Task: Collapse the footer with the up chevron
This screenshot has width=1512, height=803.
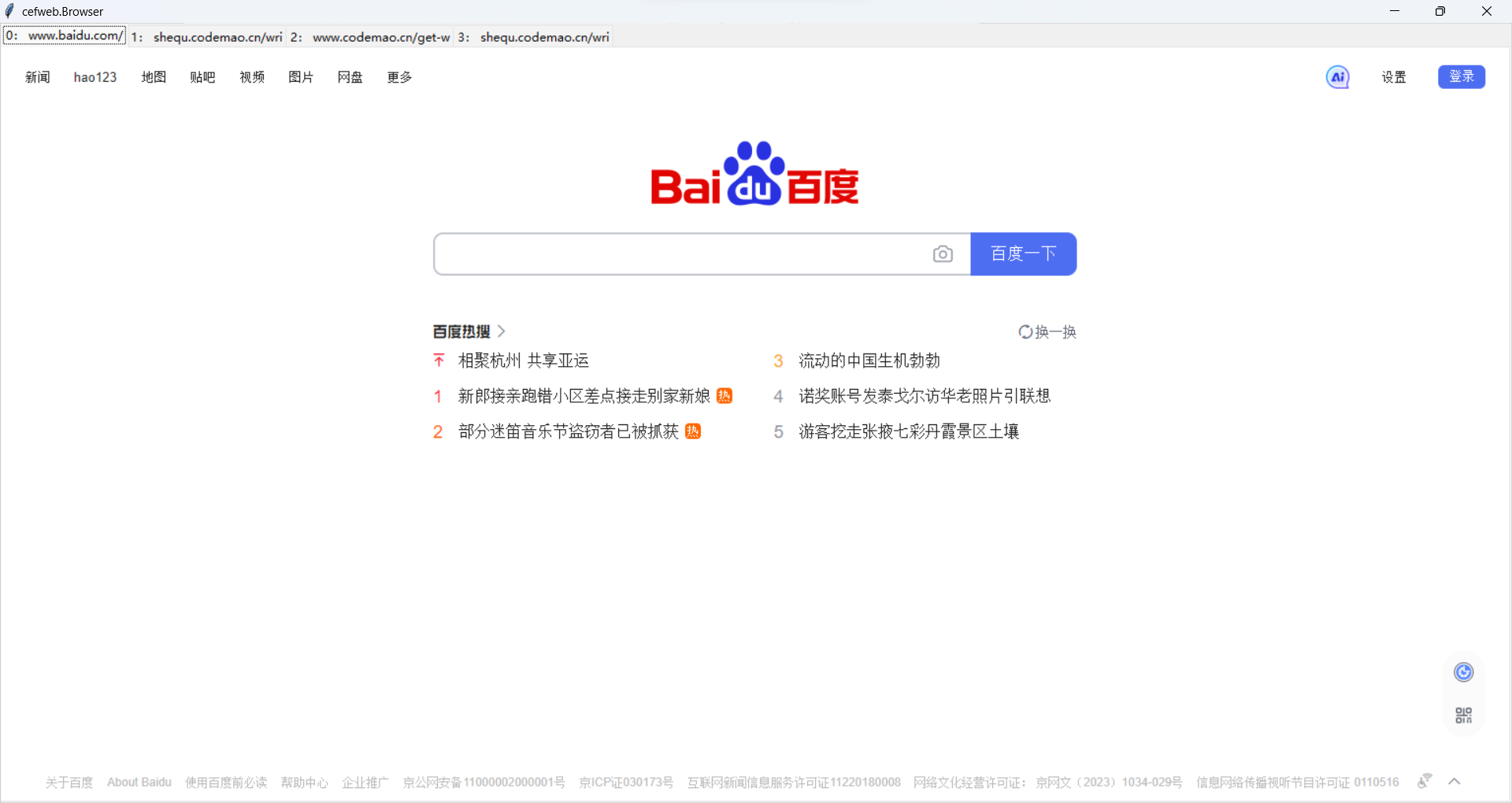Action: coord(1455,781)
